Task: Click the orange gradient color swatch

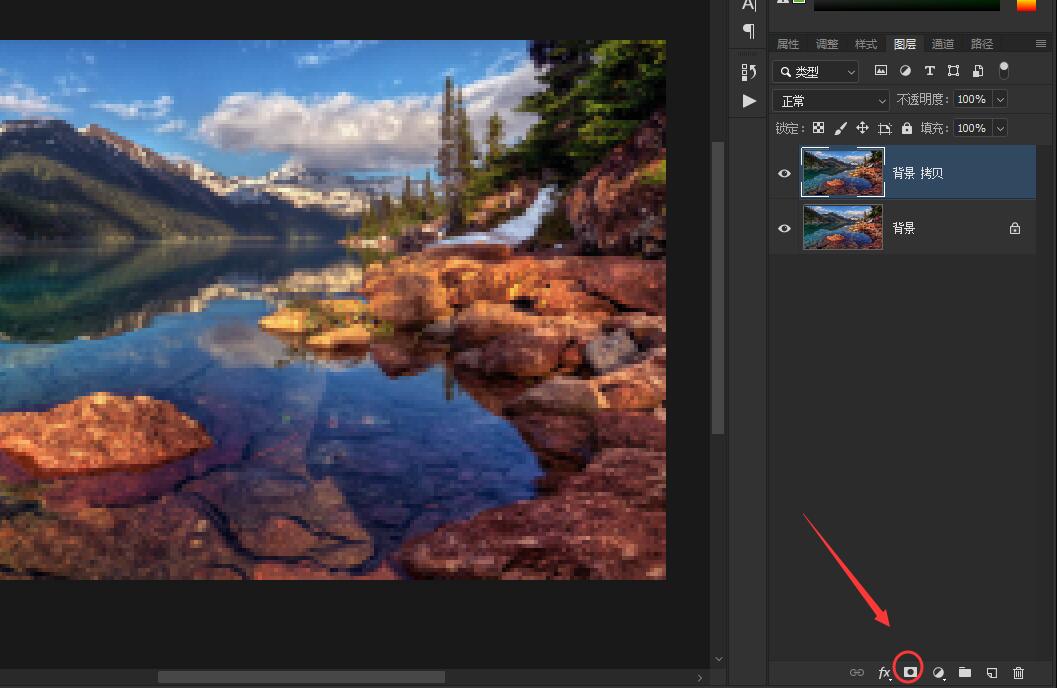Action: 1026,5
